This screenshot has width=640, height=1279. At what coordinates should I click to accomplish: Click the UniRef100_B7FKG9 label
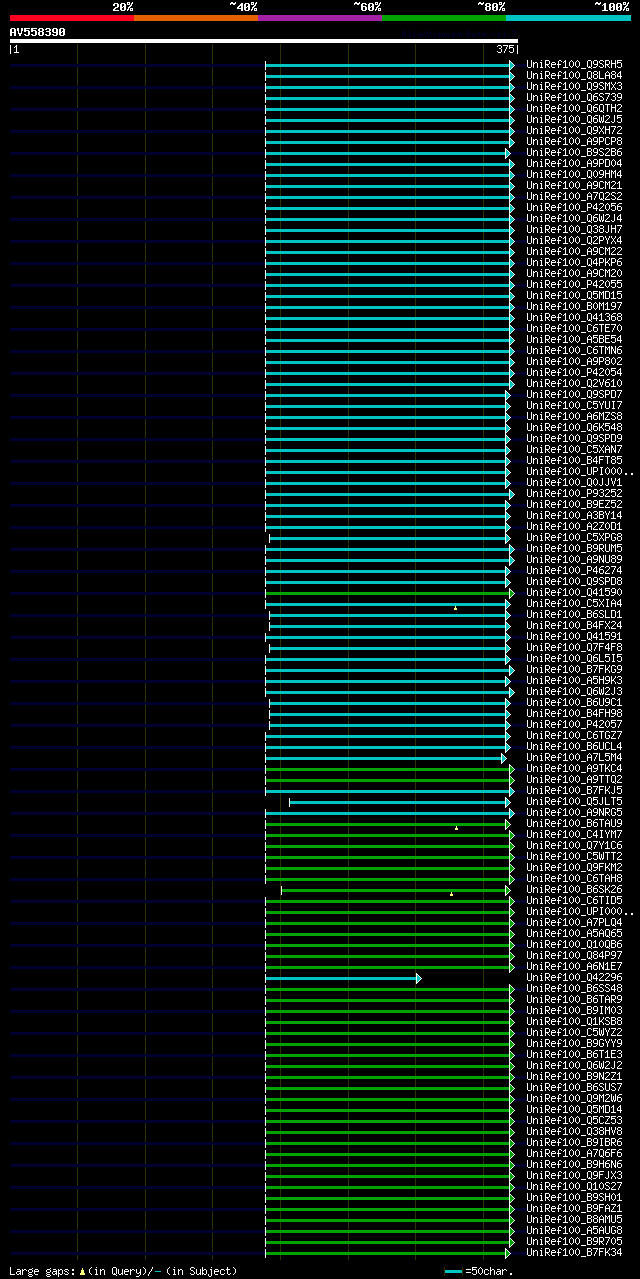574,669
